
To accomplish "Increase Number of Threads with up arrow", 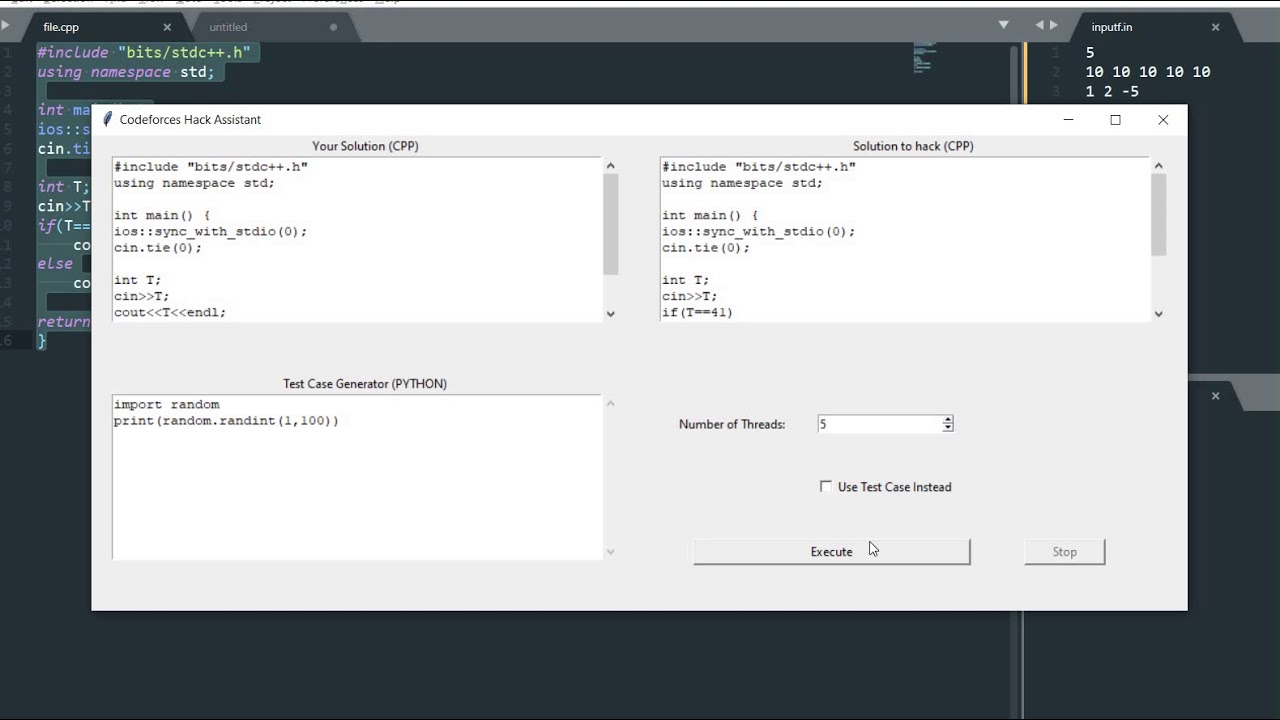I will click(x=948, y=420).
